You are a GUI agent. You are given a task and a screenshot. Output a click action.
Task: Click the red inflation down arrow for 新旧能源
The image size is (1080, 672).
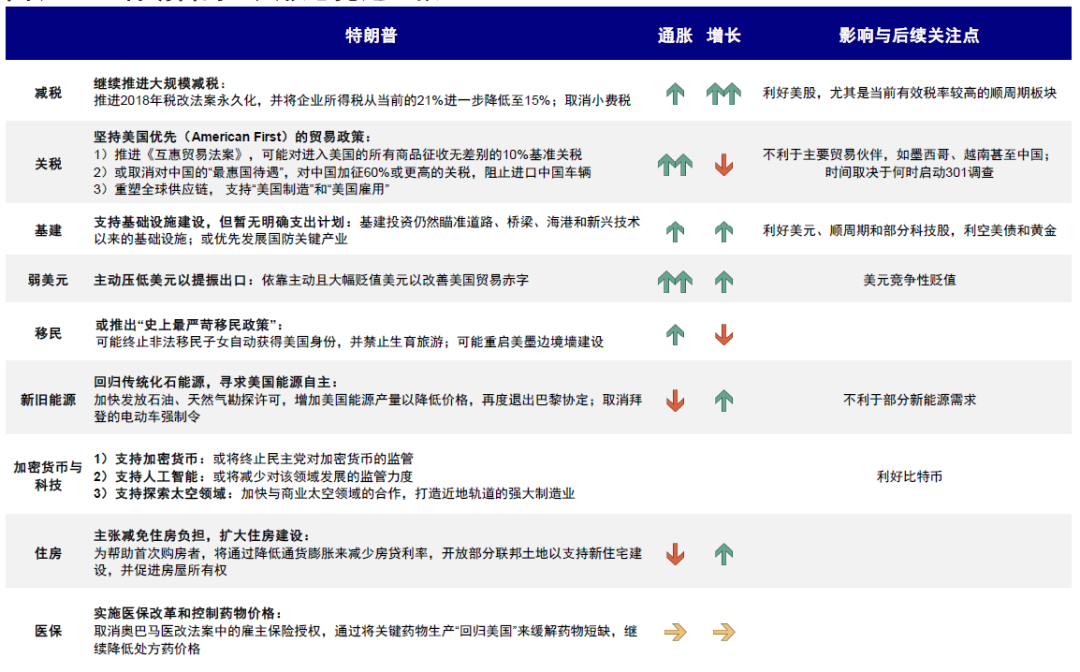tap(677, 397)
